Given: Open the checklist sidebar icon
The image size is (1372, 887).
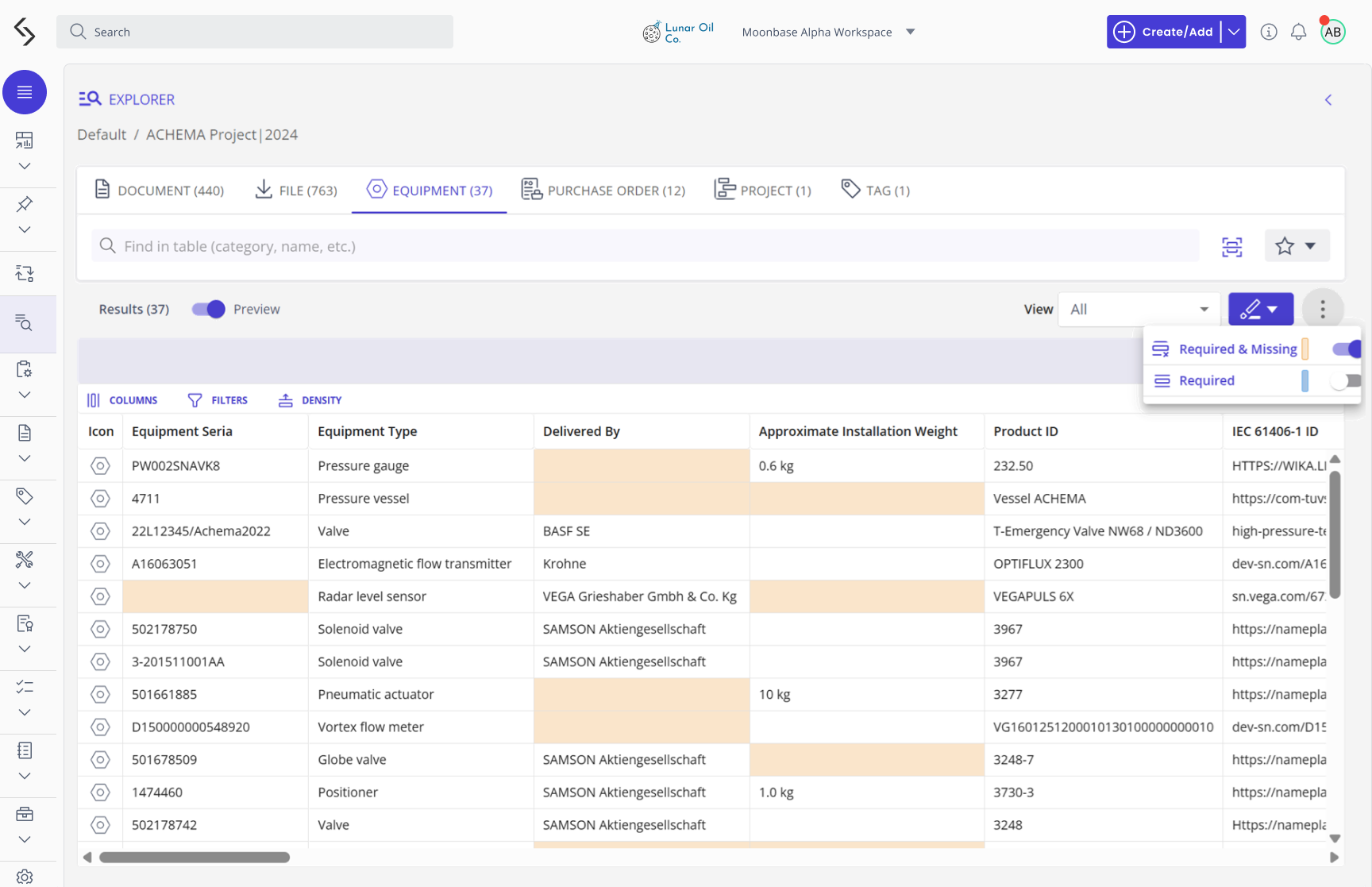Looking at the screenshot, I should click(25, 687).
